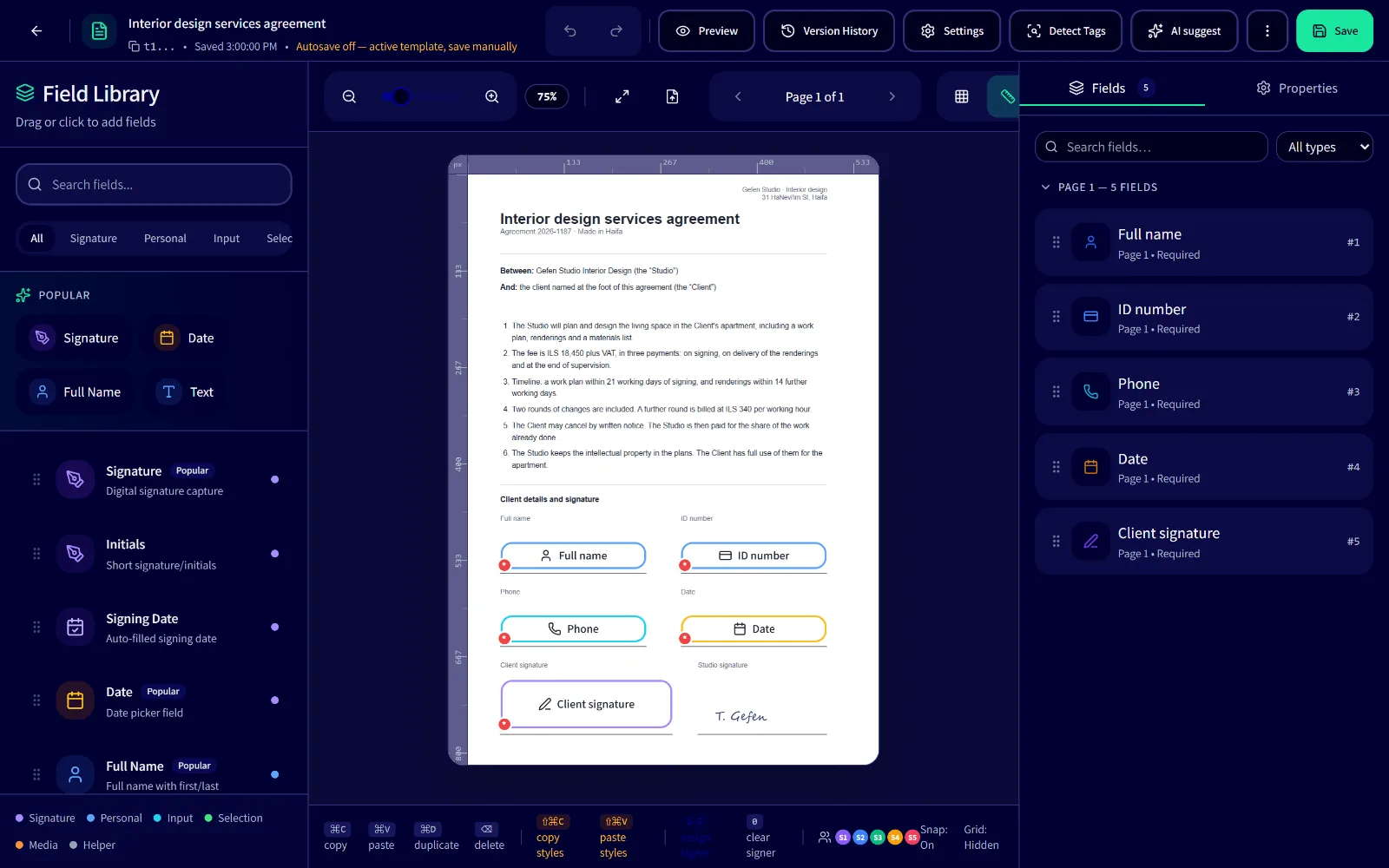Click Detect Tags
This screenshot has width=1389, height=868.
pyautogui.click(x=1066, y=31)
